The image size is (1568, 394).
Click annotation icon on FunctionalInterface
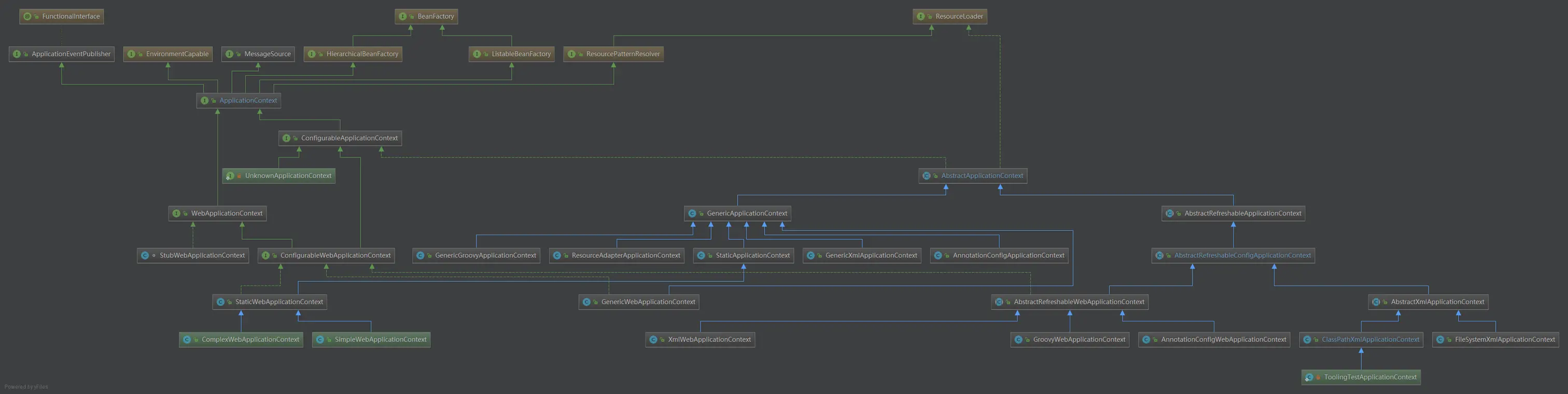pos(27,17)
